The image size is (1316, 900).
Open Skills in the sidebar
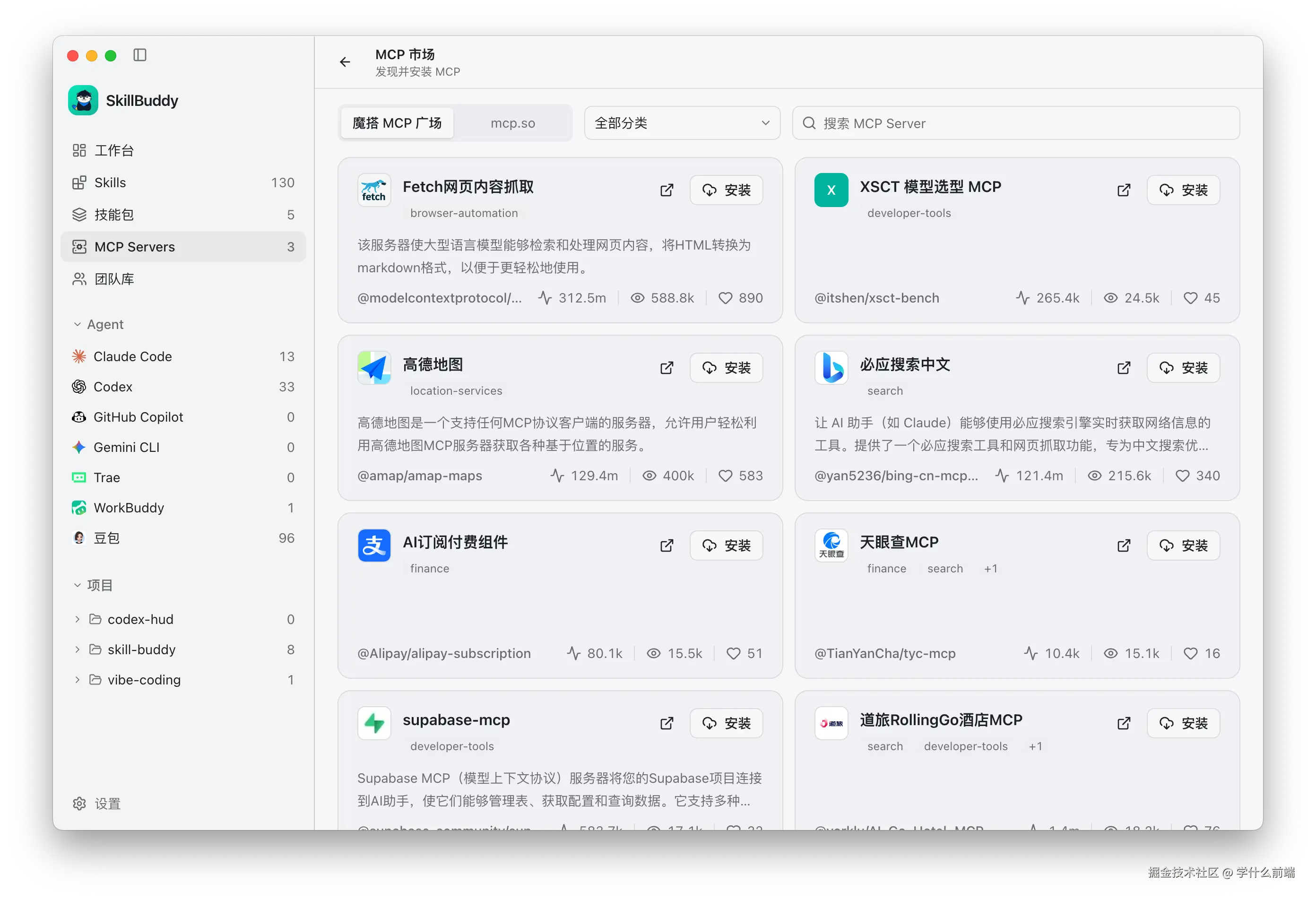183,183
